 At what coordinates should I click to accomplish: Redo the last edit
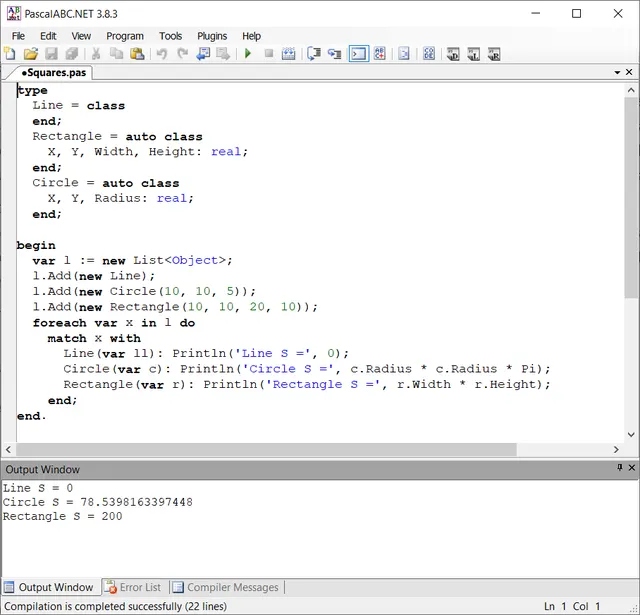183,53
